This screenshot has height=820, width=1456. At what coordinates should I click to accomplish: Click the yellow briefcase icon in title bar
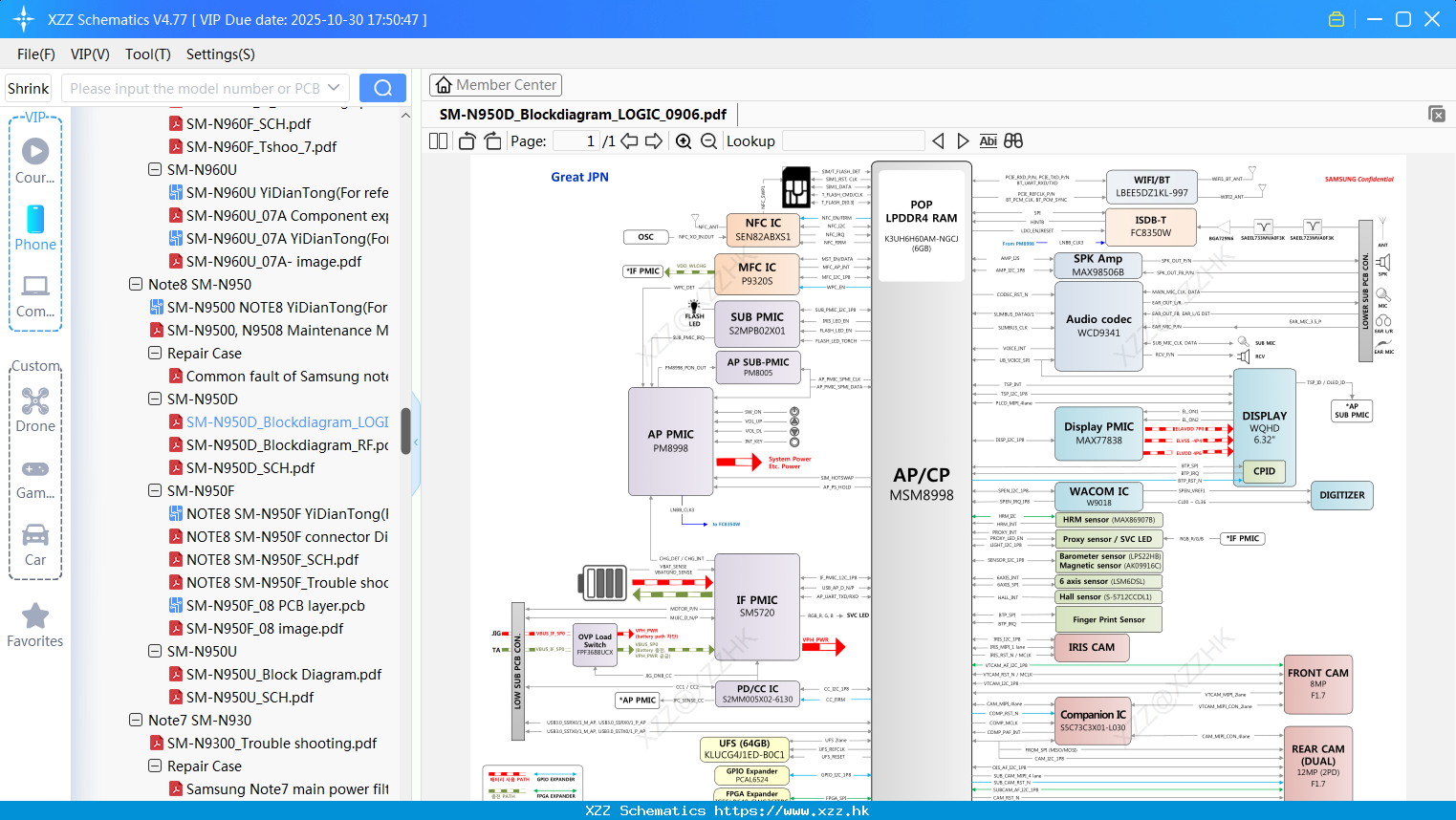pyautogui.click(x=1336, y=19)
